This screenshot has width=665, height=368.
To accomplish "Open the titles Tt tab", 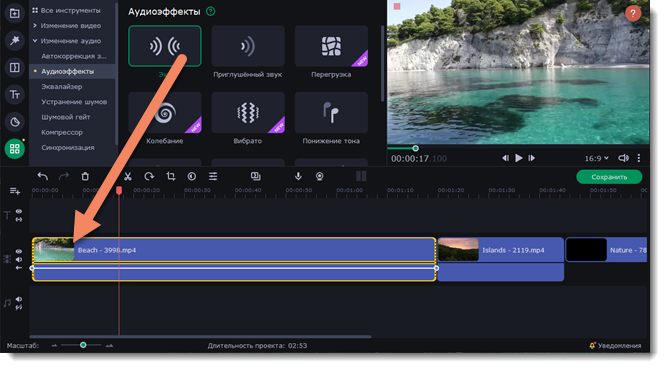I will (14, 95).
